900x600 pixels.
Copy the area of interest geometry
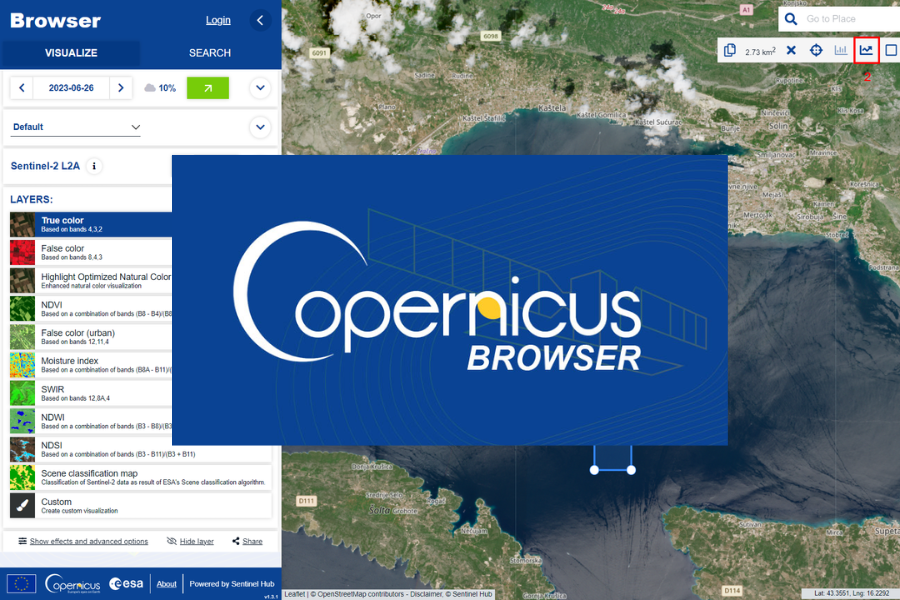pyautogui.click(x=730, y=50)
